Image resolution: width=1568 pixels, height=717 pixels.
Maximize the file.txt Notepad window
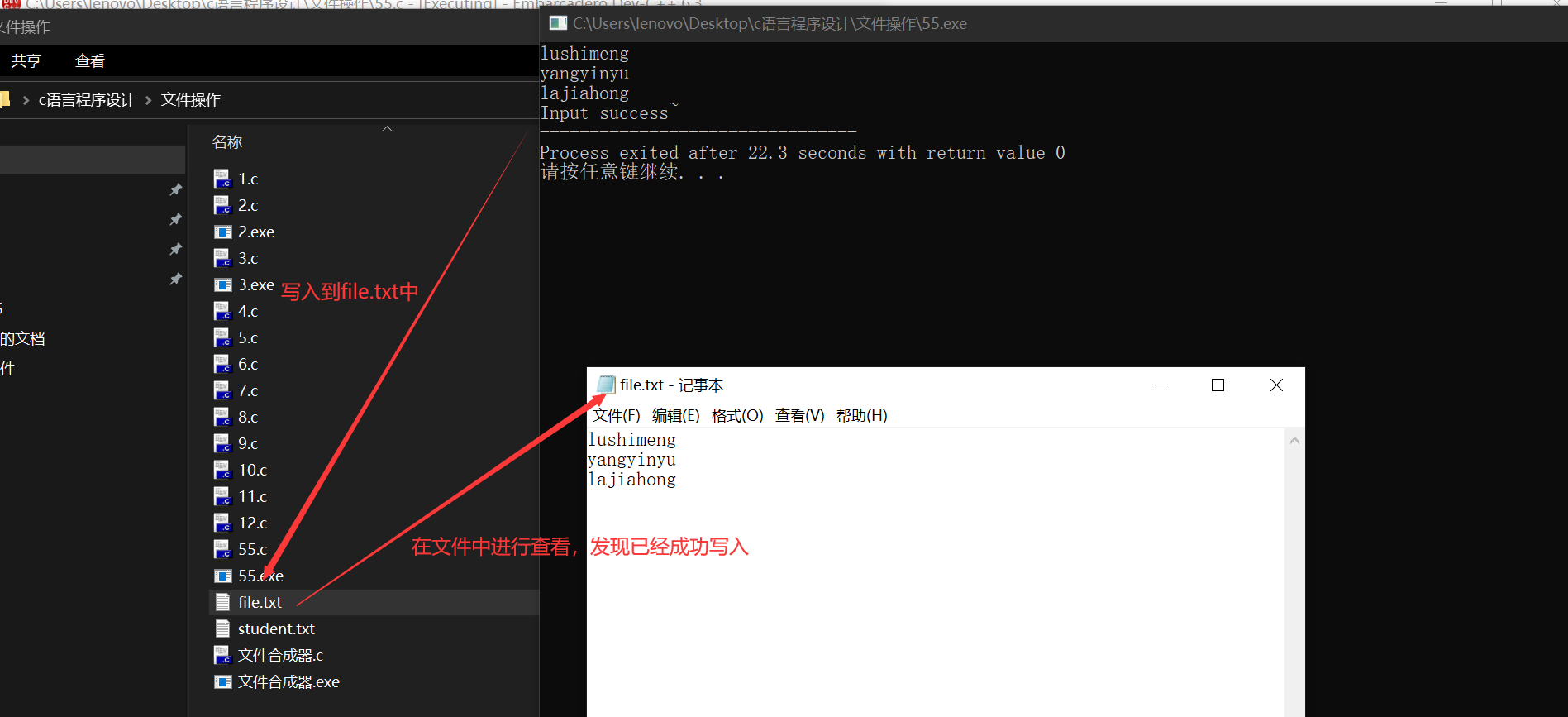tap(1218, 385)
